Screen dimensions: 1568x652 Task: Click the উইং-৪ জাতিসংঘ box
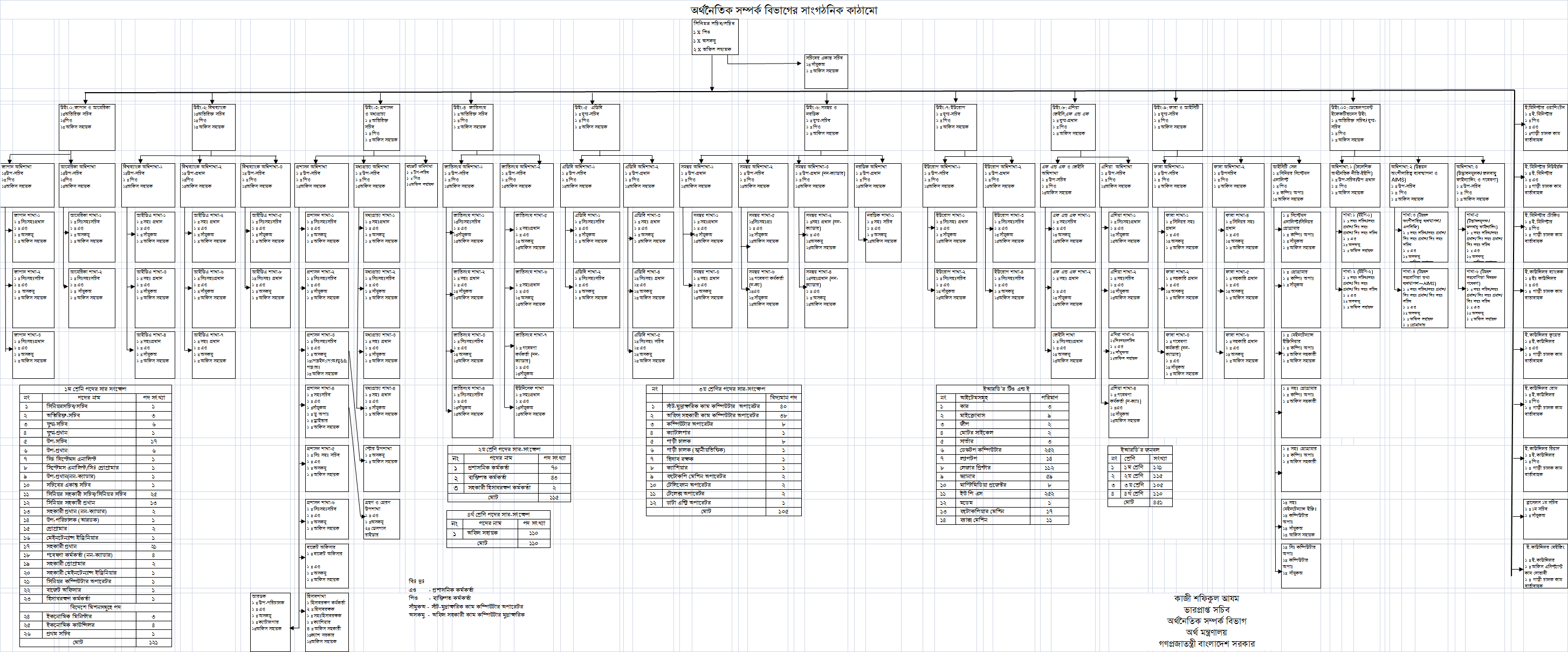[472, 127]
